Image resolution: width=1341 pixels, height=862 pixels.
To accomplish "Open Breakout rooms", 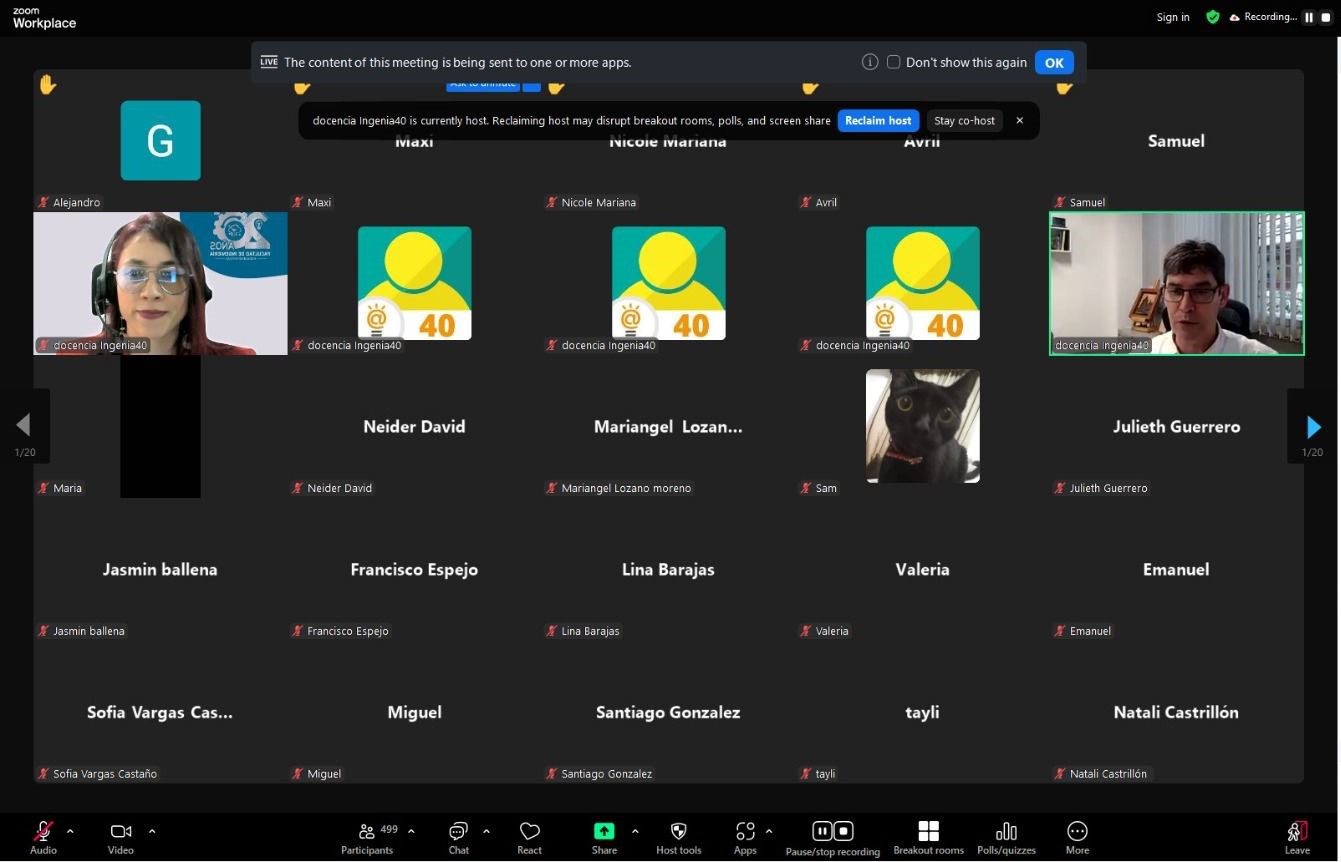I will click(x=928, y=837).
